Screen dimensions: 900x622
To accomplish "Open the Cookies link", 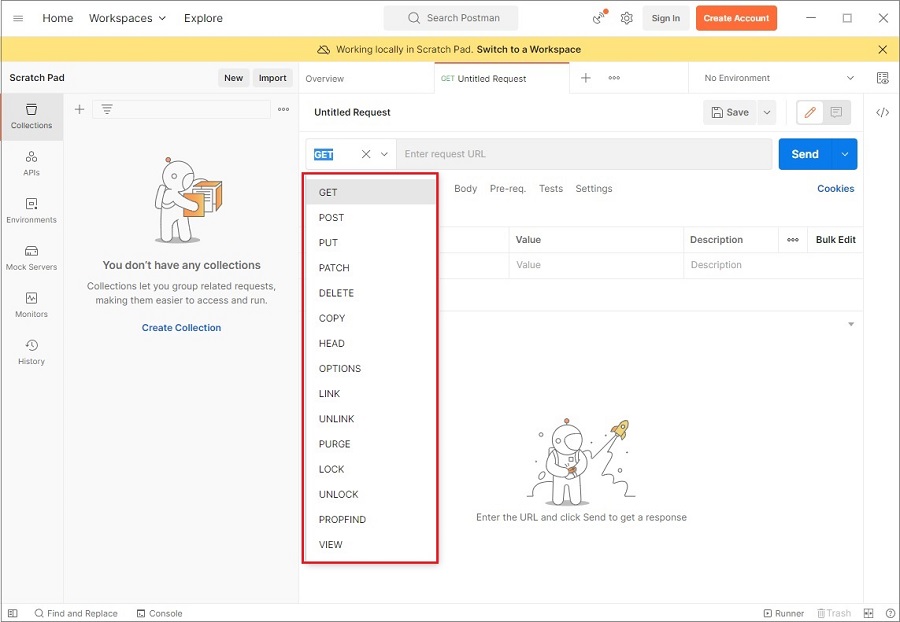I will (x=836, y=189).
